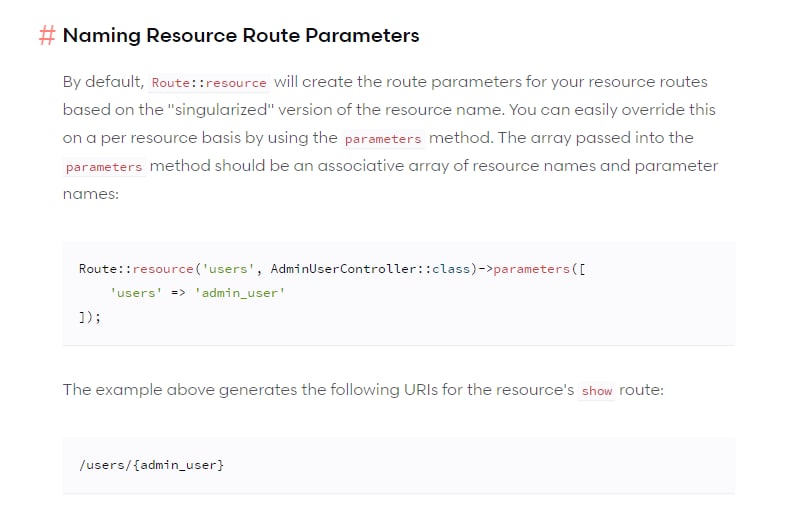Click the # anchor icon beside the heading
801x520 pixels.
(47, 36)
